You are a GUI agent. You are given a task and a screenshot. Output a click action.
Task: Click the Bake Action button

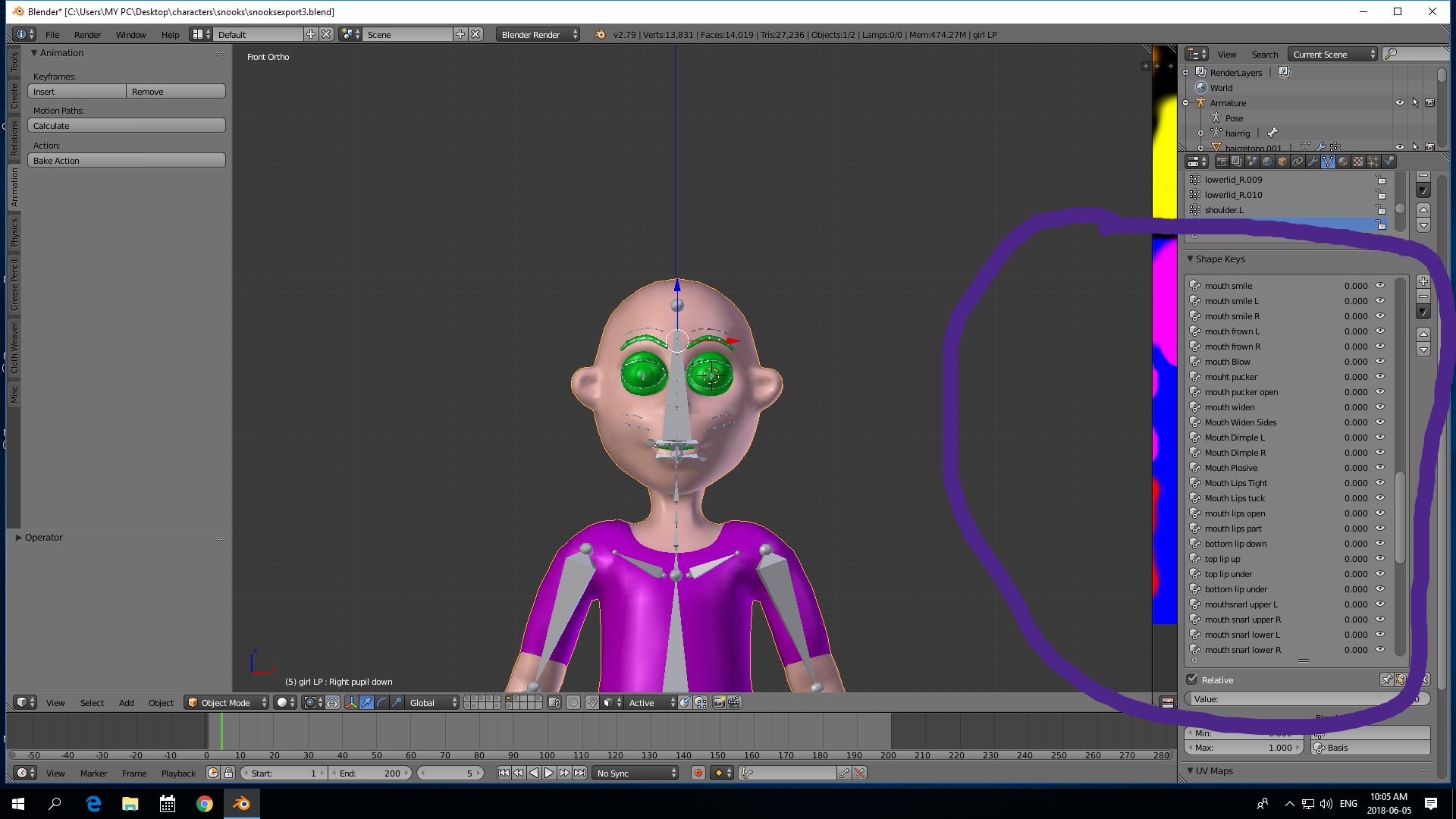(127, 161)
